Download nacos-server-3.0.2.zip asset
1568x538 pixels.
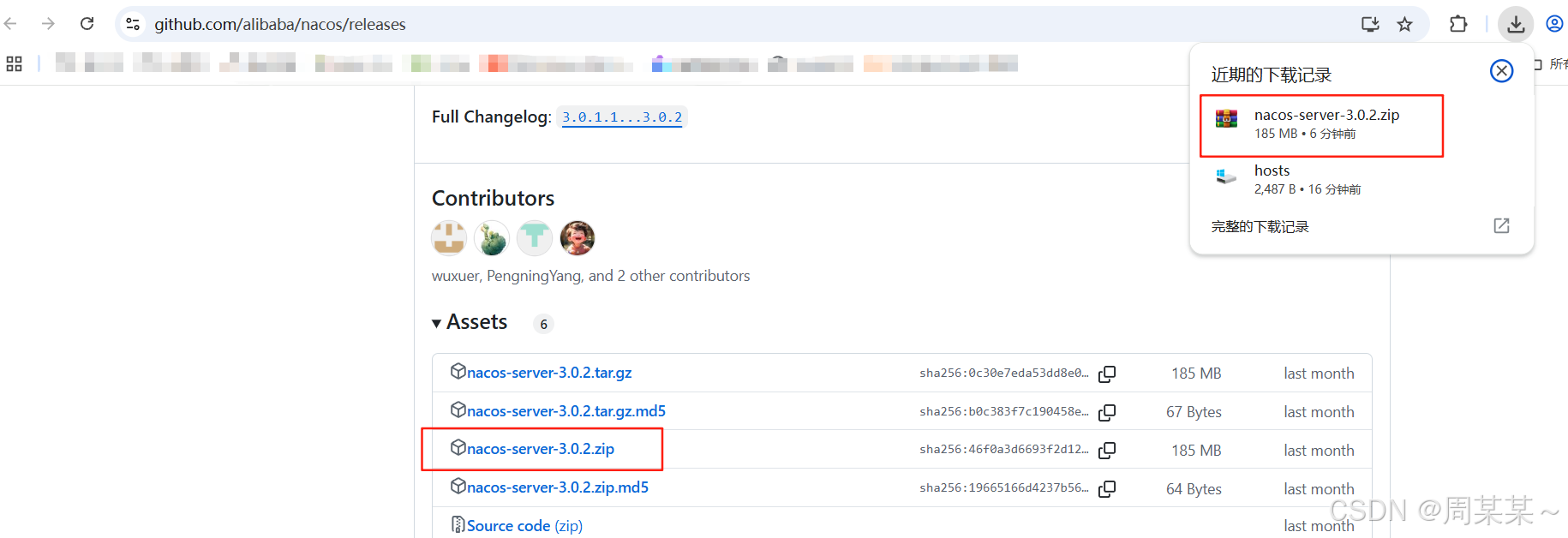541,449
